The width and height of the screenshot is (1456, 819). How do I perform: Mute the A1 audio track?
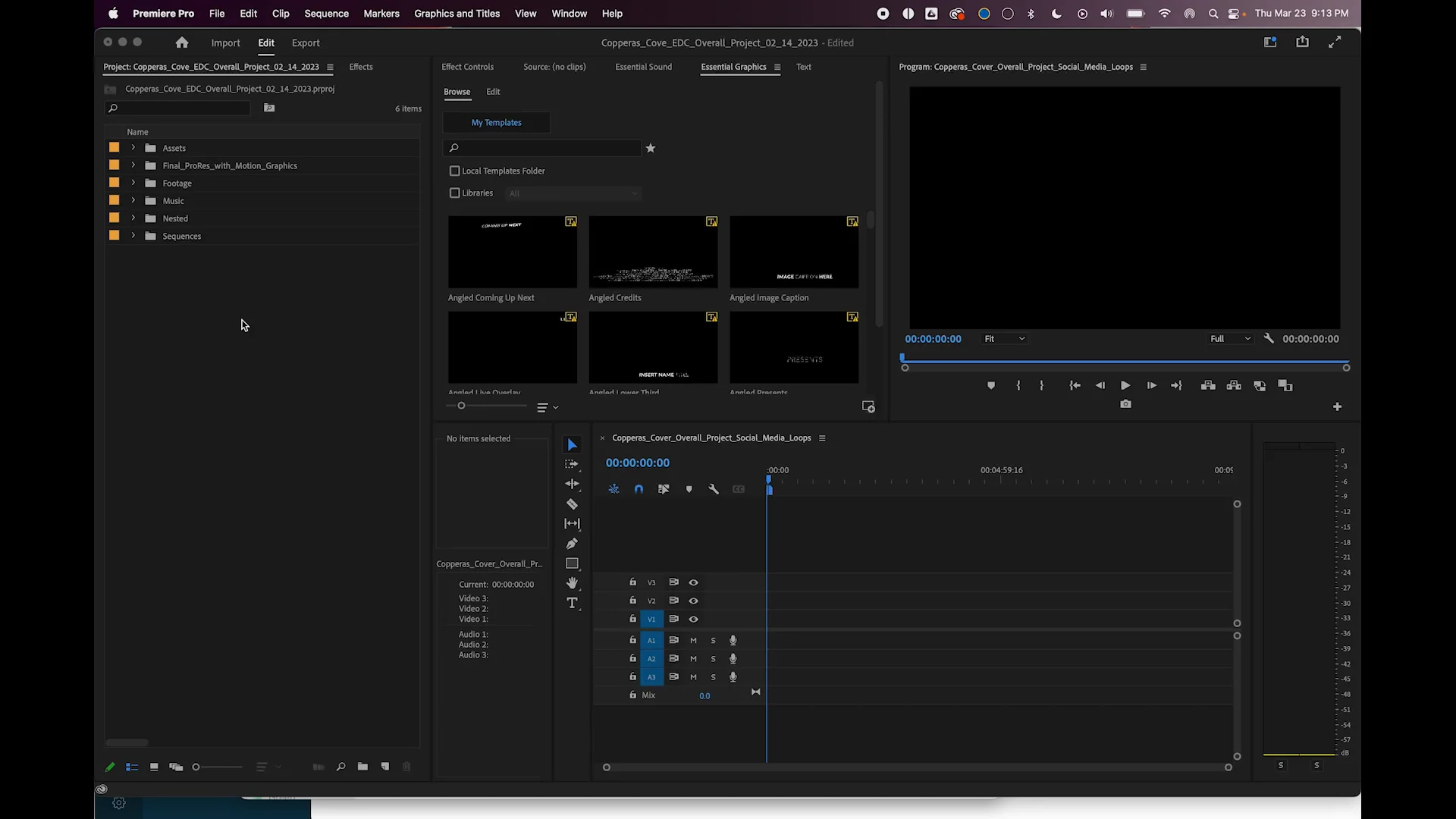click(x=694, y=640)
